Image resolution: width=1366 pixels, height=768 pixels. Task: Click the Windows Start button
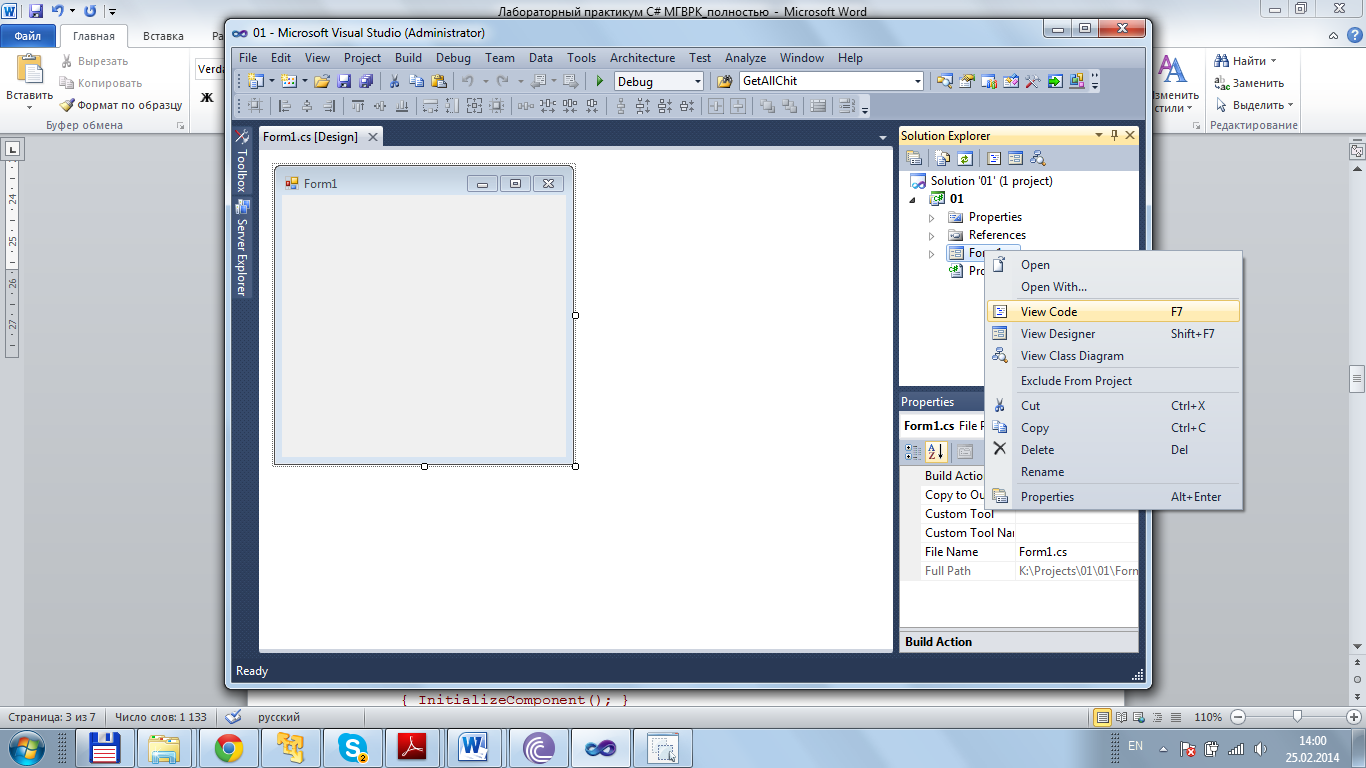click(x=27, y=747)
